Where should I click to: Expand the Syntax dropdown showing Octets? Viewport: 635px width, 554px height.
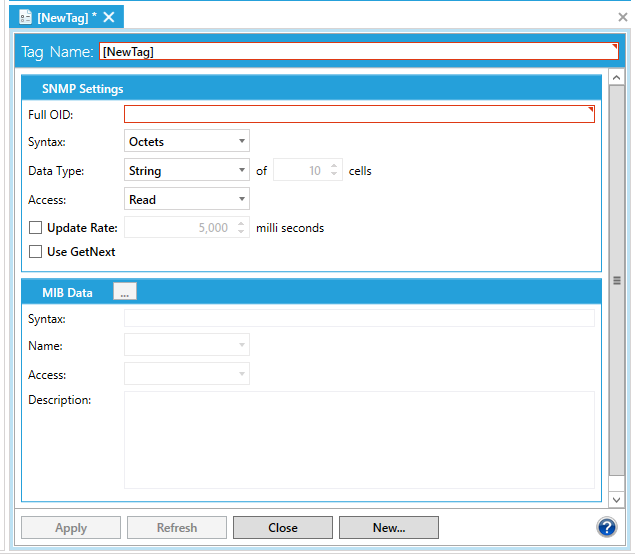tap(187, 142)
